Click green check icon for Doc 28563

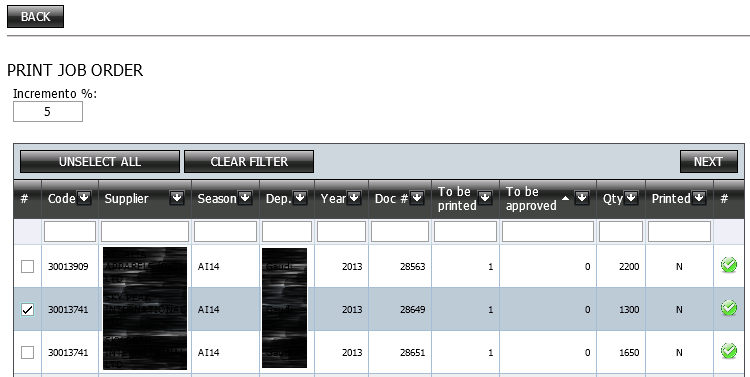pos(728,265)
